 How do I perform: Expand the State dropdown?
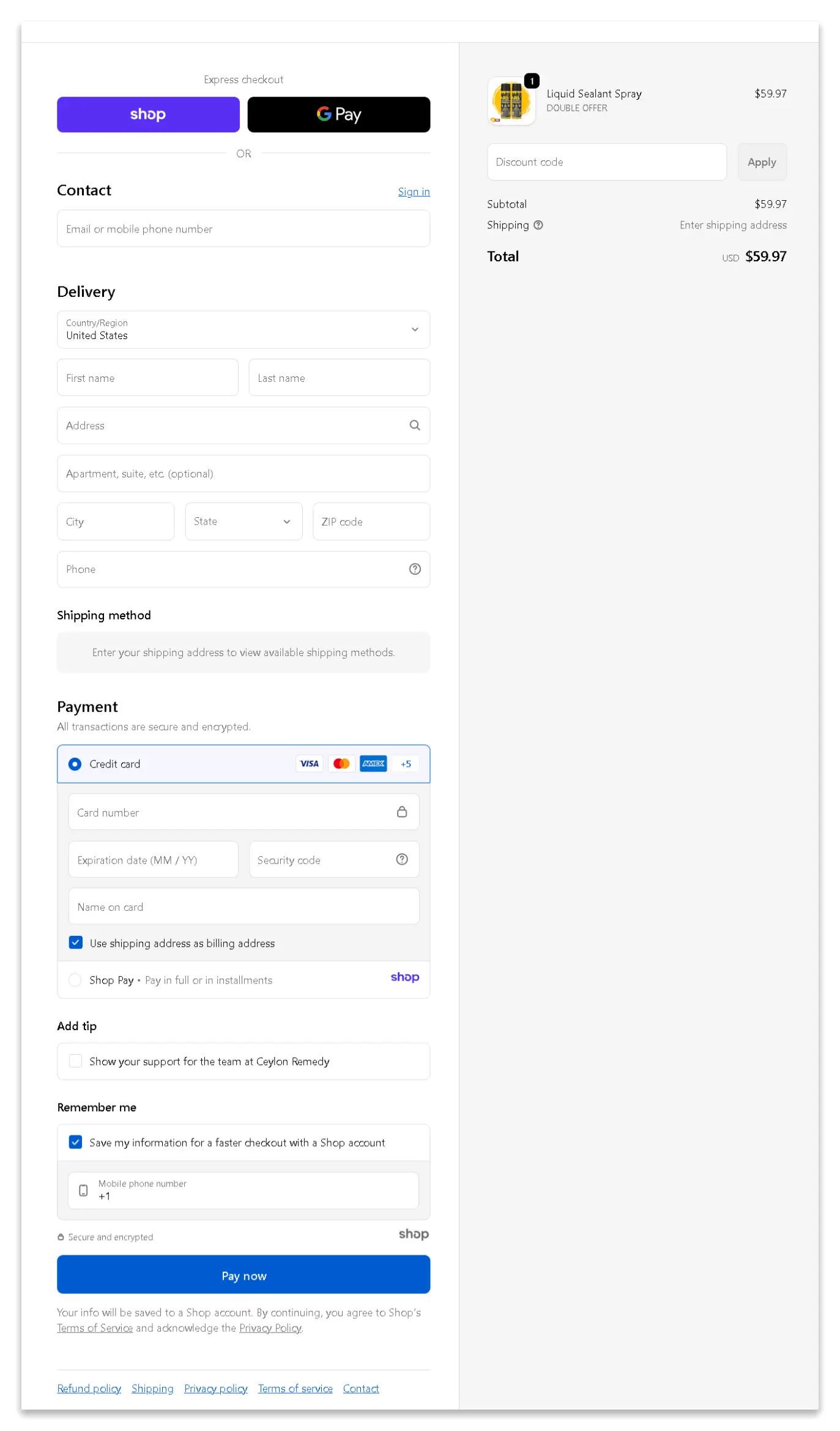(x=243, y=521)
